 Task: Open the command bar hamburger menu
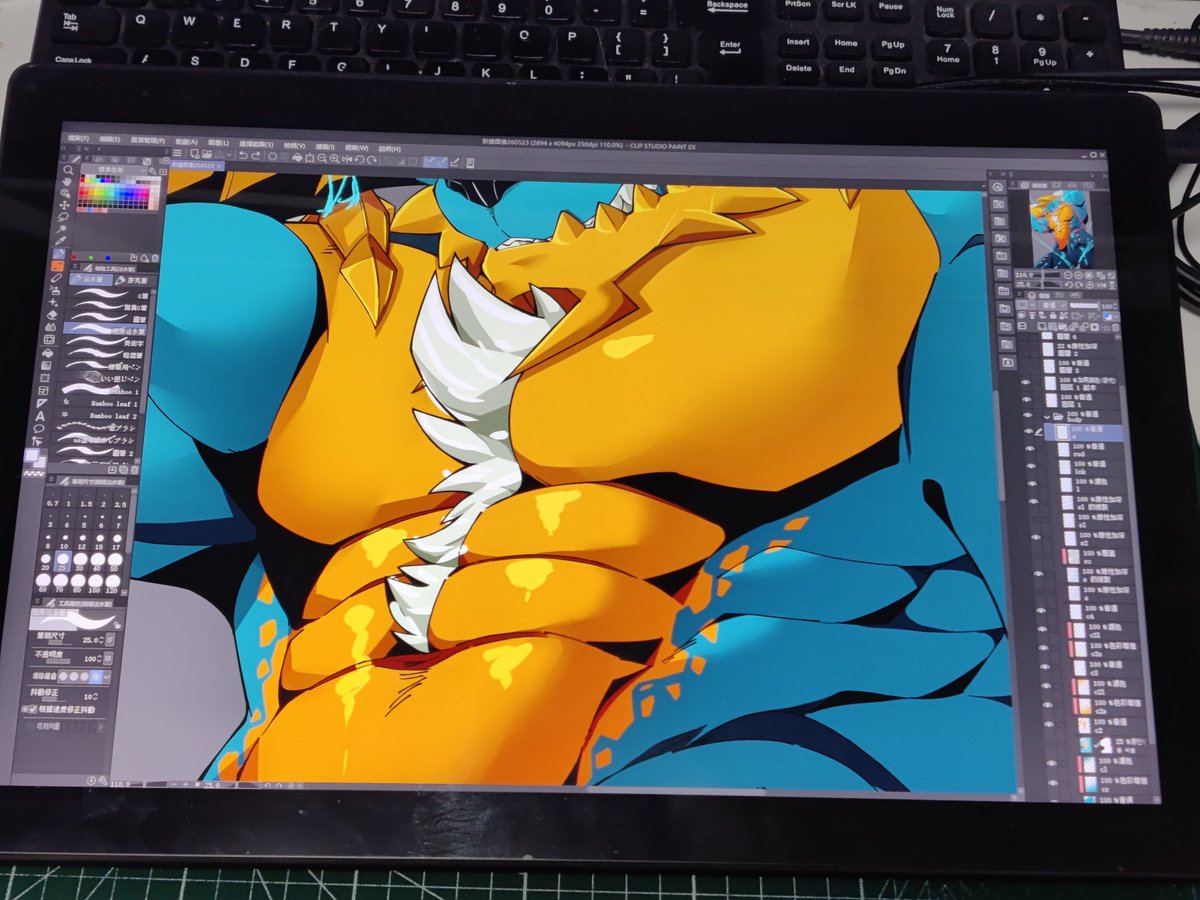[x=177, y=153]
